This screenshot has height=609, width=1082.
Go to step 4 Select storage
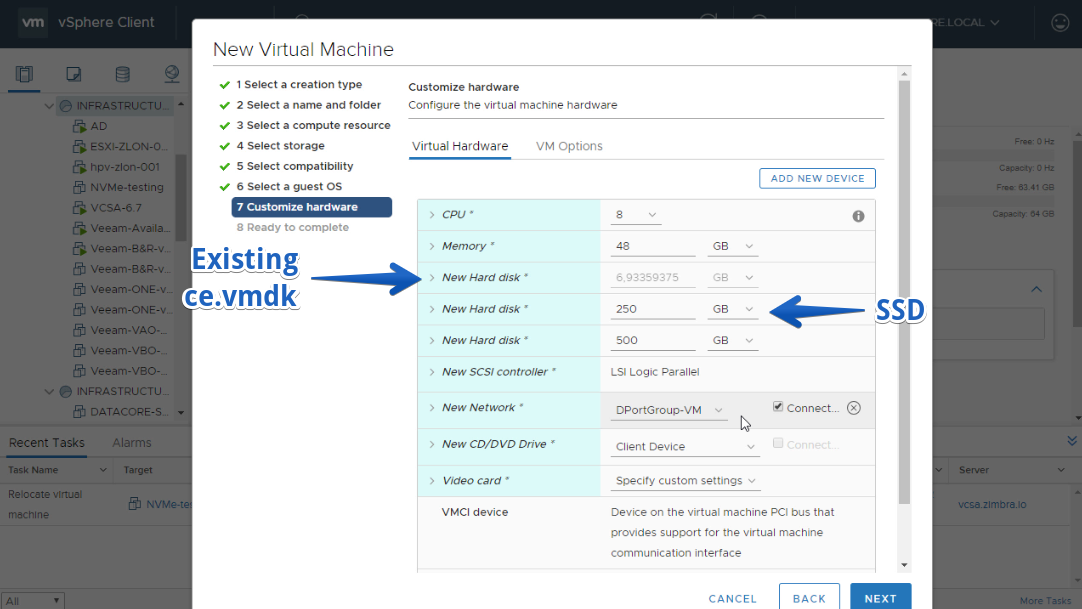[x=280, y=146]
